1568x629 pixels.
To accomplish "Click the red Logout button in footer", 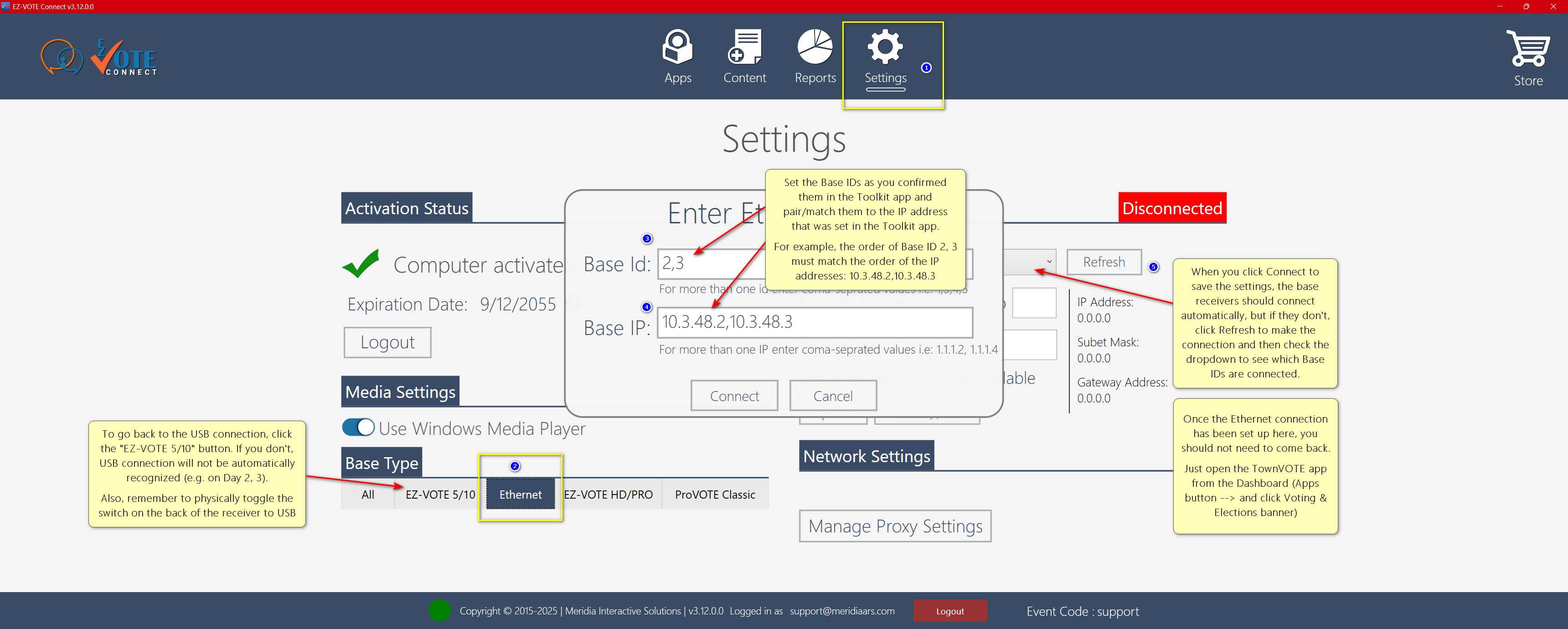I will (x=949, y=611).
